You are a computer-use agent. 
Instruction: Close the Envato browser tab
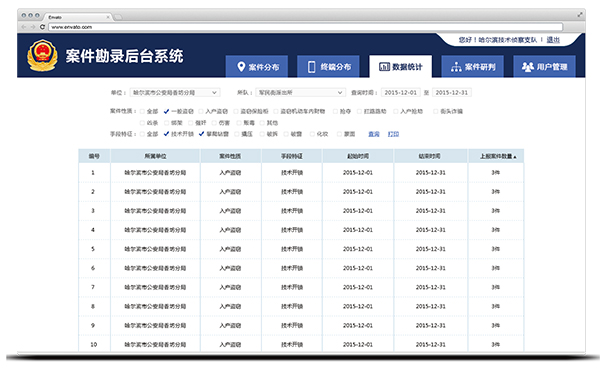(x=108, y=17)
